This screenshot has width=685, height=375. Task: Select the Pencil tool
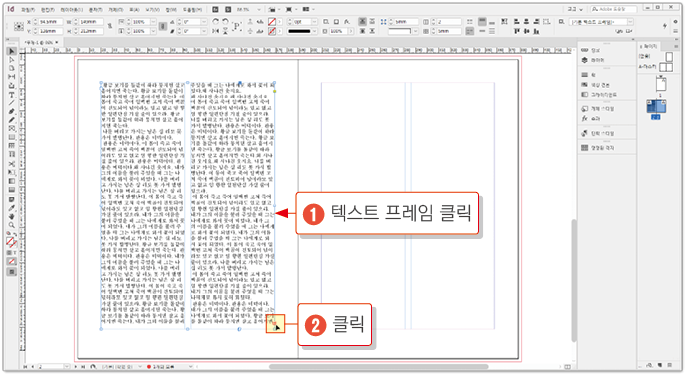click(12, 120)
